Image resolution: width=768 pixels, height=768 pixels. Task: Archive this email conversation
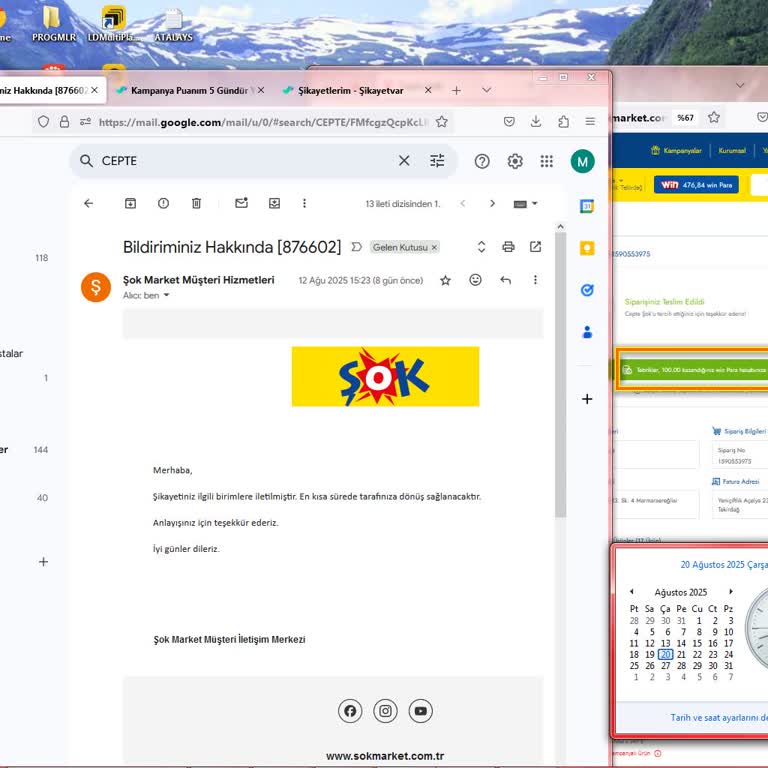(x=130, y=203)
